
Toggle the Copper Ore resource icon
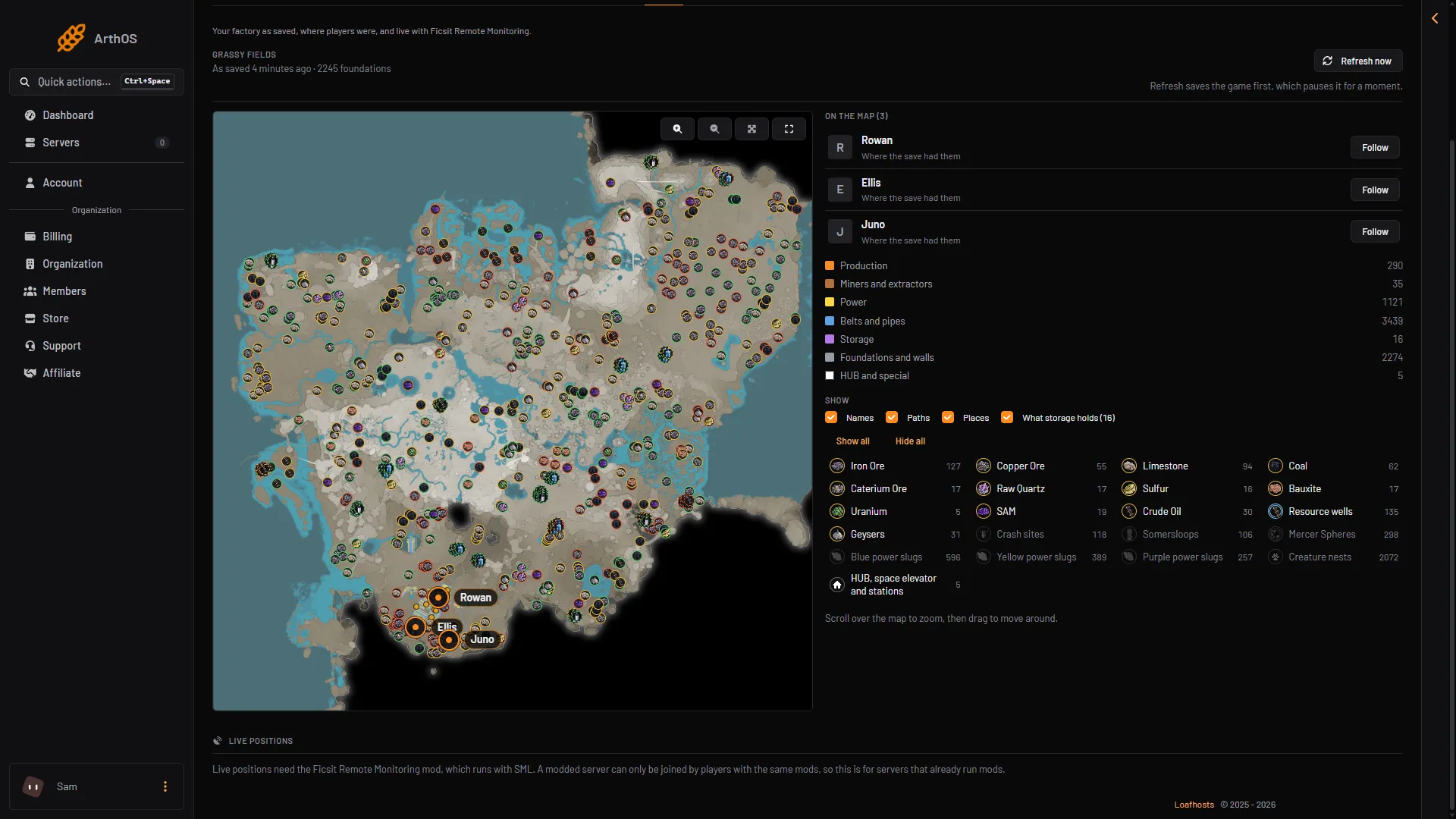pos(984,466)
